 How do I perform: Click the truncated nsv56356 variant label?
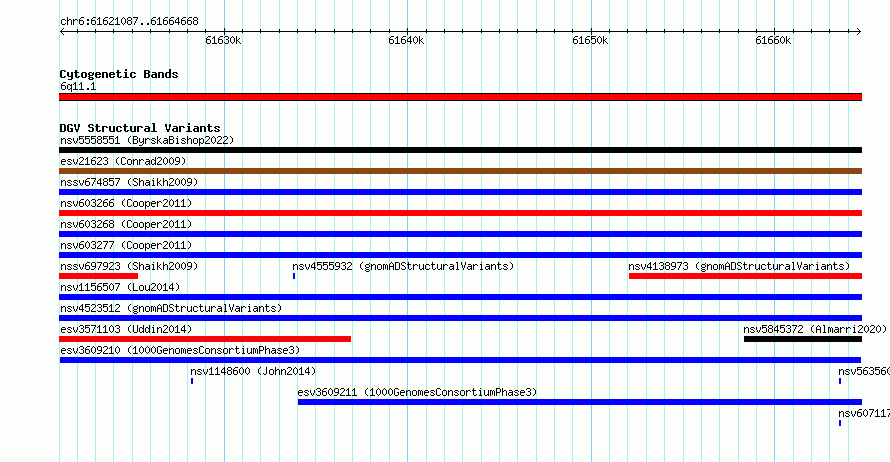[x=864, y=371]
